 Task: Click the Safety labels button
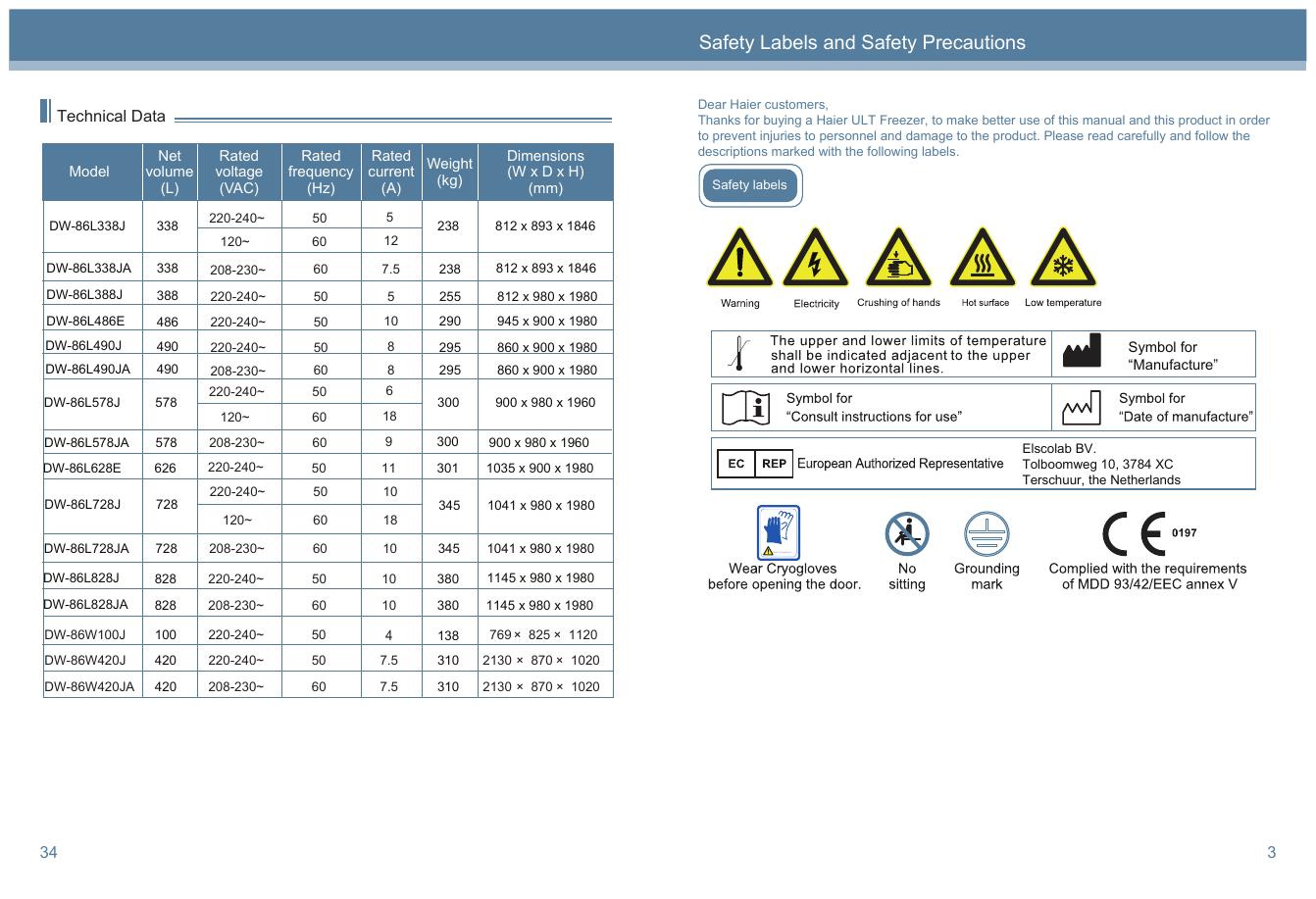(750, 185)
